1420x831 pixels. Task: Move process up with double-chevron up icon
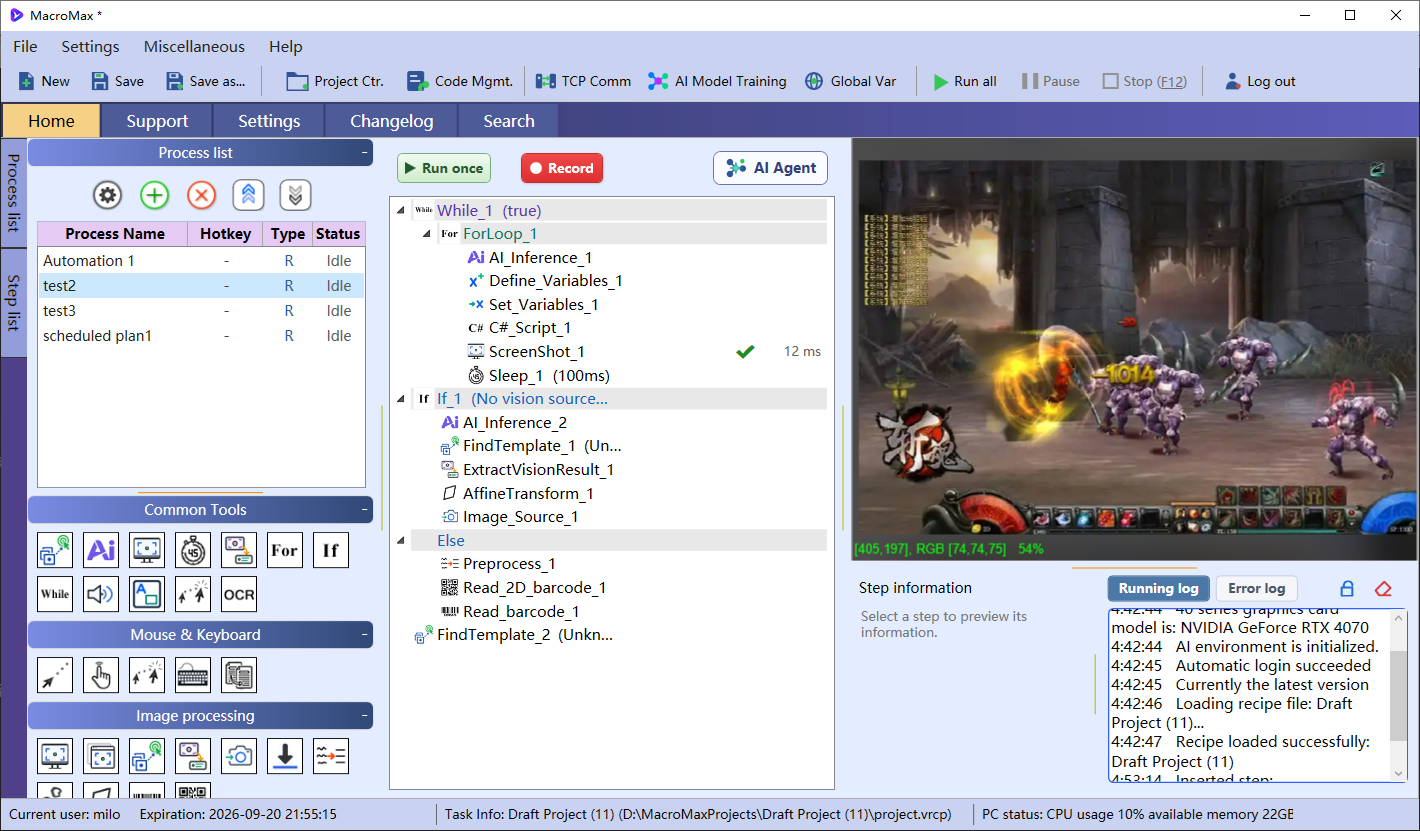248,195
